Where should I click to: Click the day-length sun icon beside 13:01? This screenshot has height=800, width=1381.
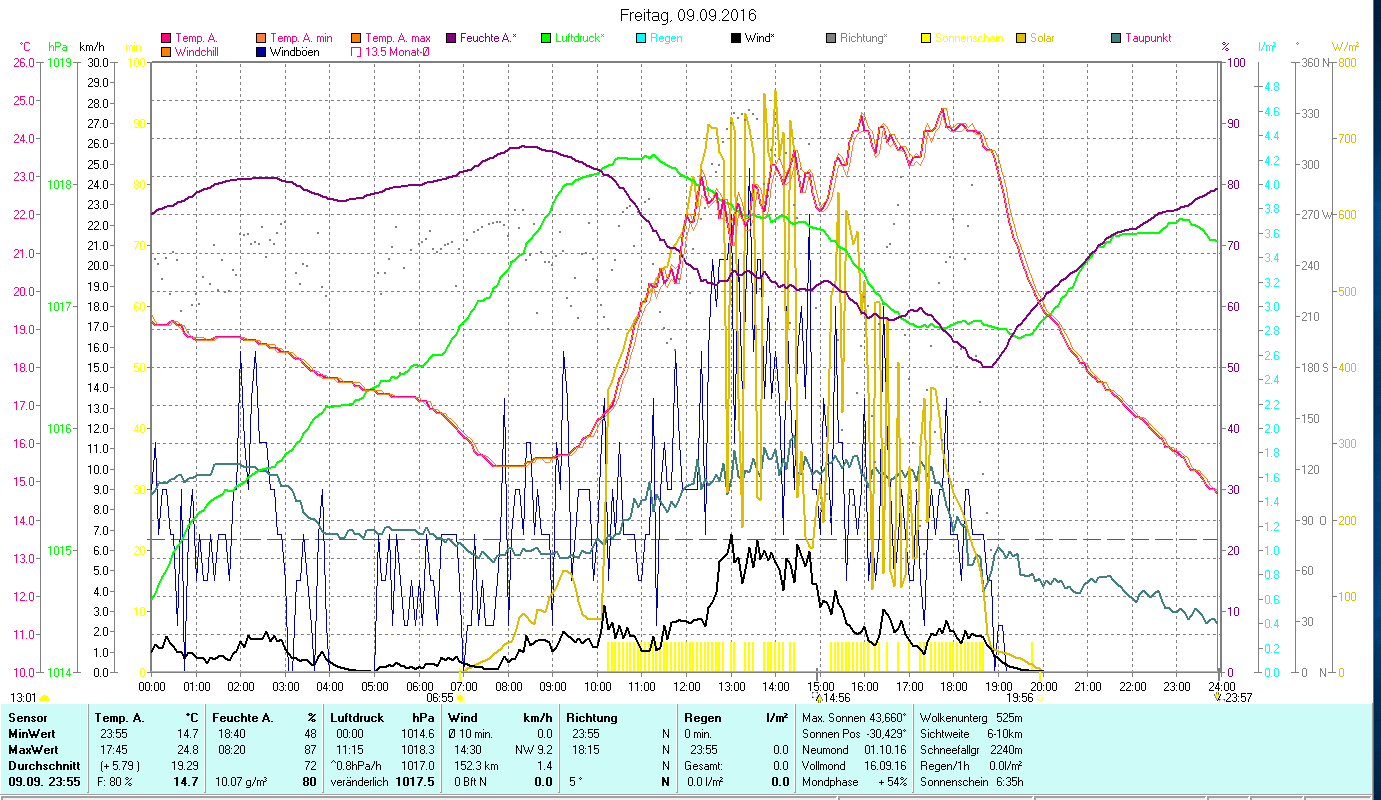[45, 698]
